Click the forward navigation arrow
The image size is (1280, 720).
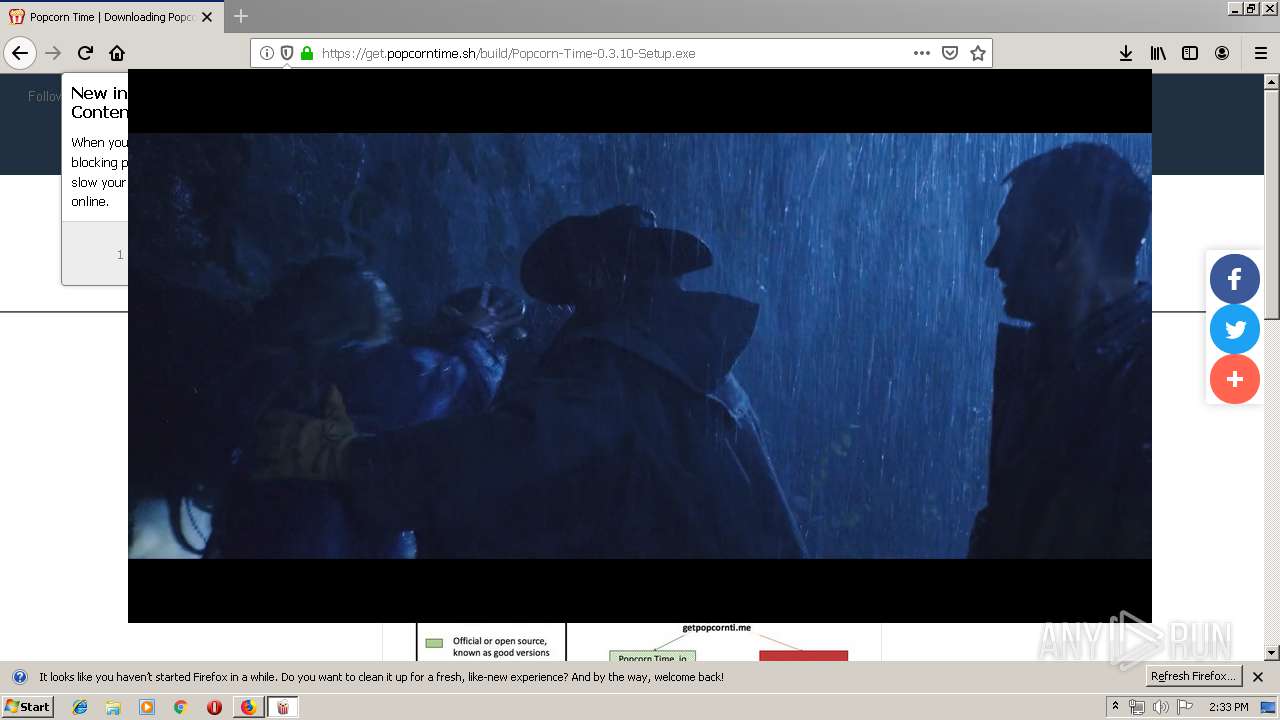53,53
